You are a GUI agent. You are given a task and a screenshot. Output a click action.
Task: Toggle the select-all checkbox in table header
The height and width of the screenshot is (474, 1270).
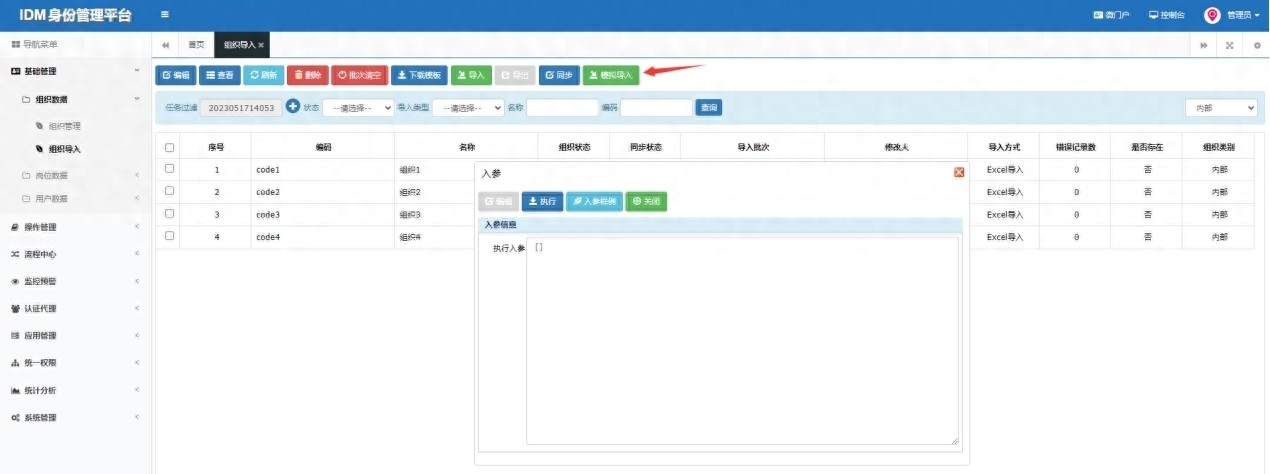tap(169, 147)
